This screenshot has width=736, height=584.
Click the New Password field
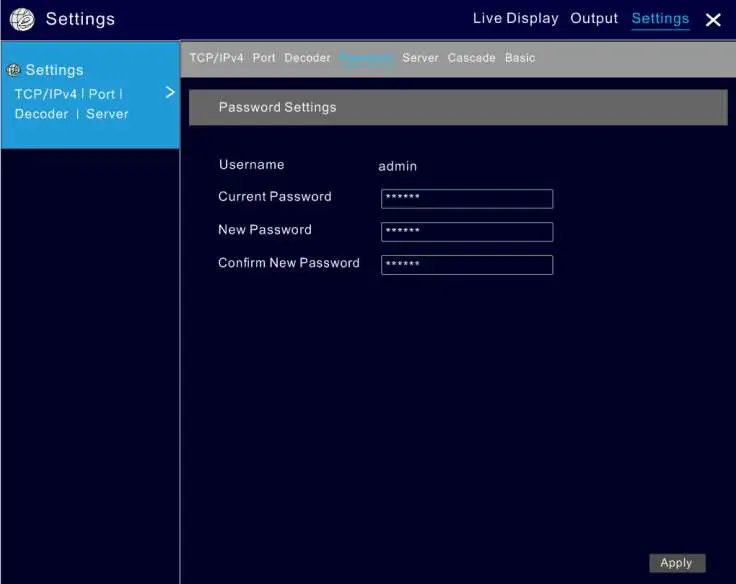pos(467,232)
